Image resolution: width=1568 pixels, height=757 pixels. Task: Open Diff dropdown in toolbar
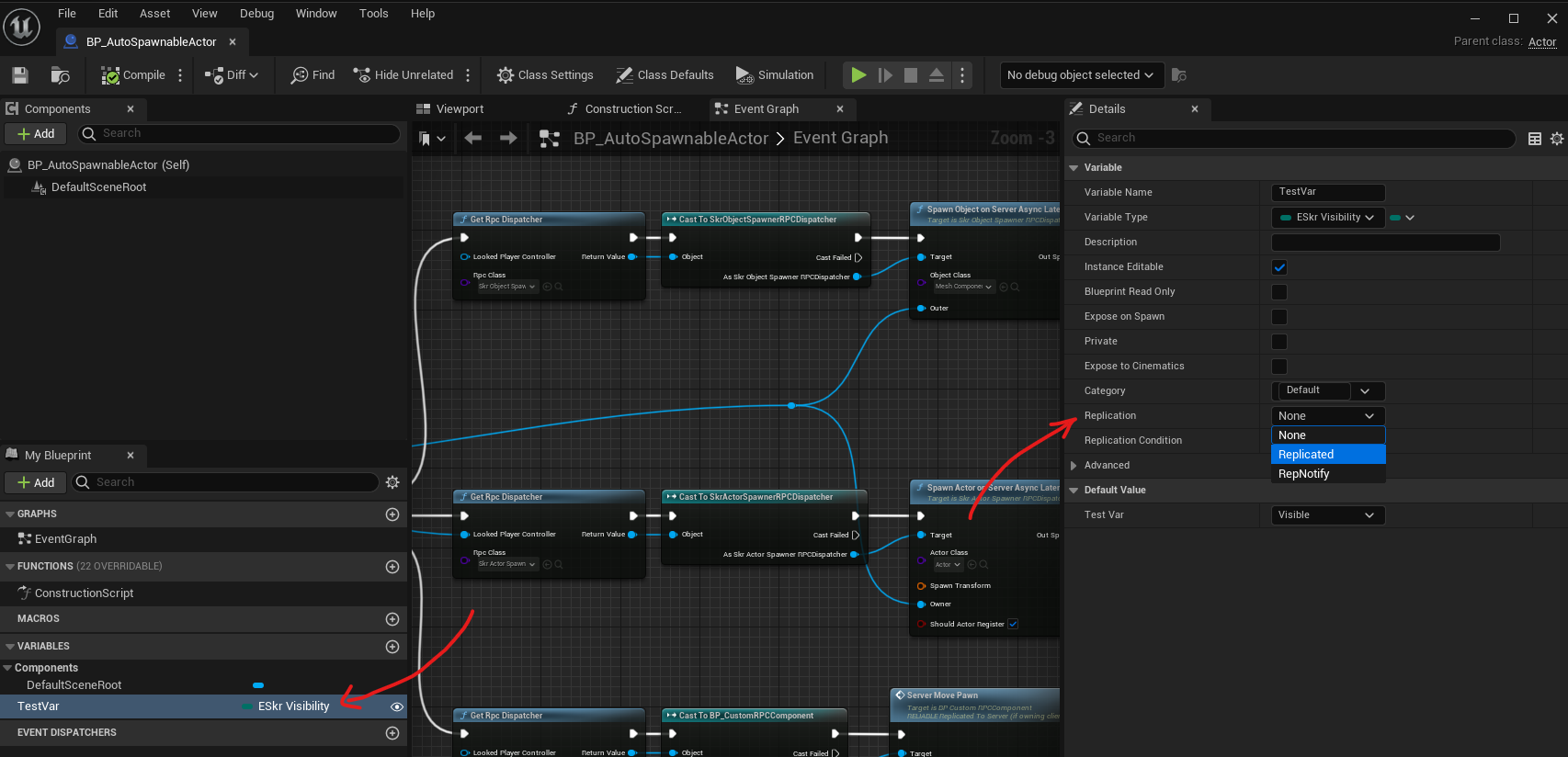[232, 75]
